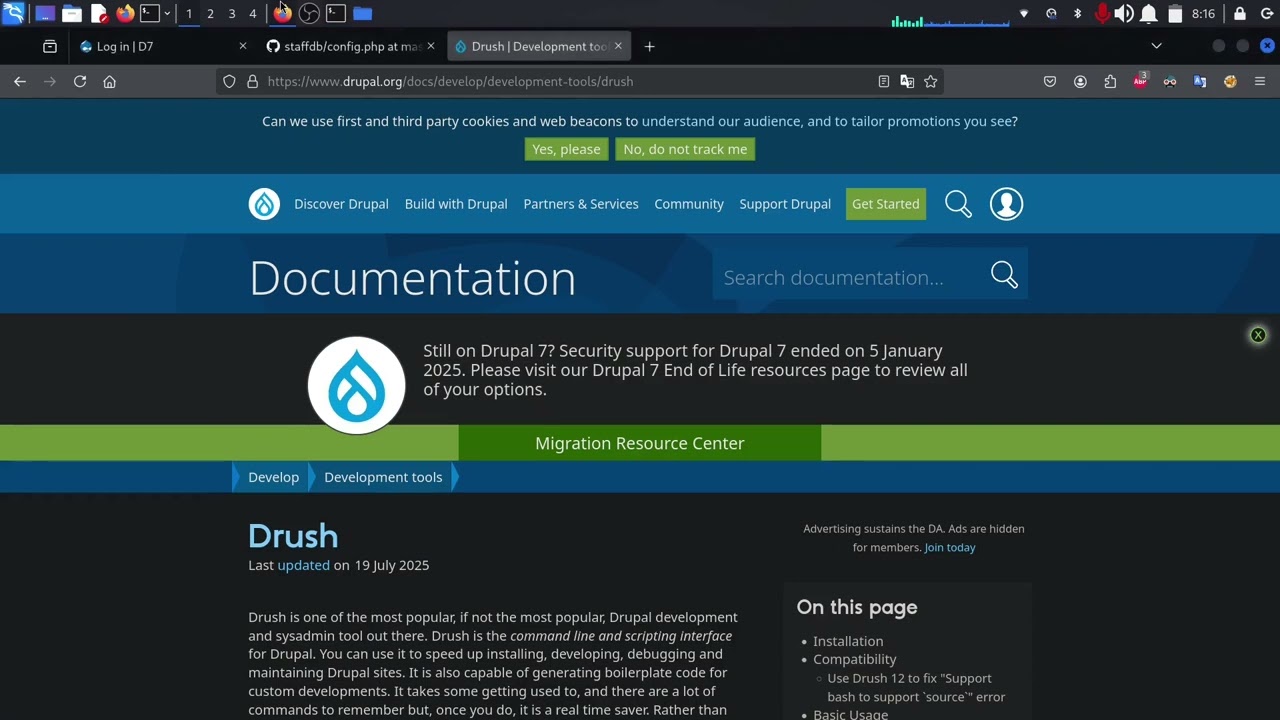Open the Bluetooth tray icon
The height and width of the screenshot is (720, 1280).
[x=1077, y=13]
